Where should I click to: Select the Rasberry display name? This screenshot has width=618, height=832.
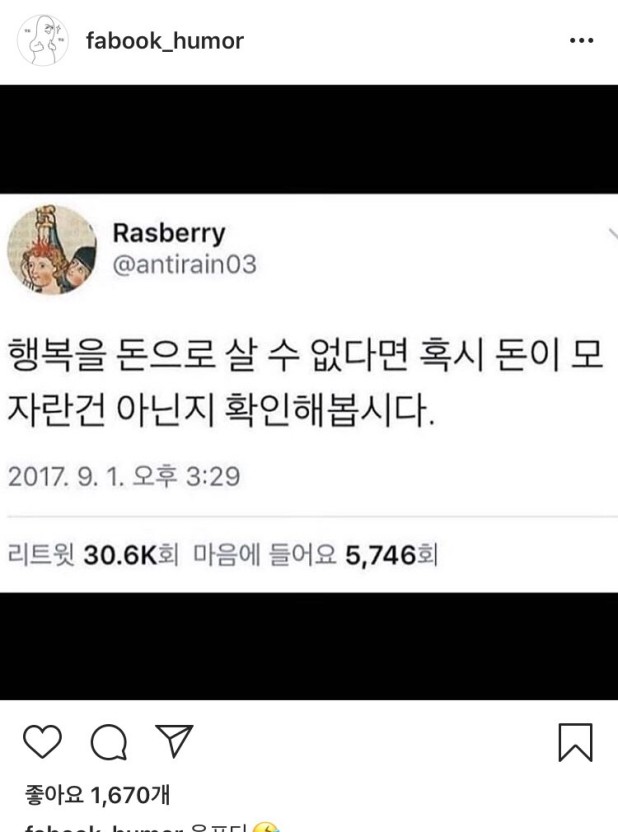169,233
